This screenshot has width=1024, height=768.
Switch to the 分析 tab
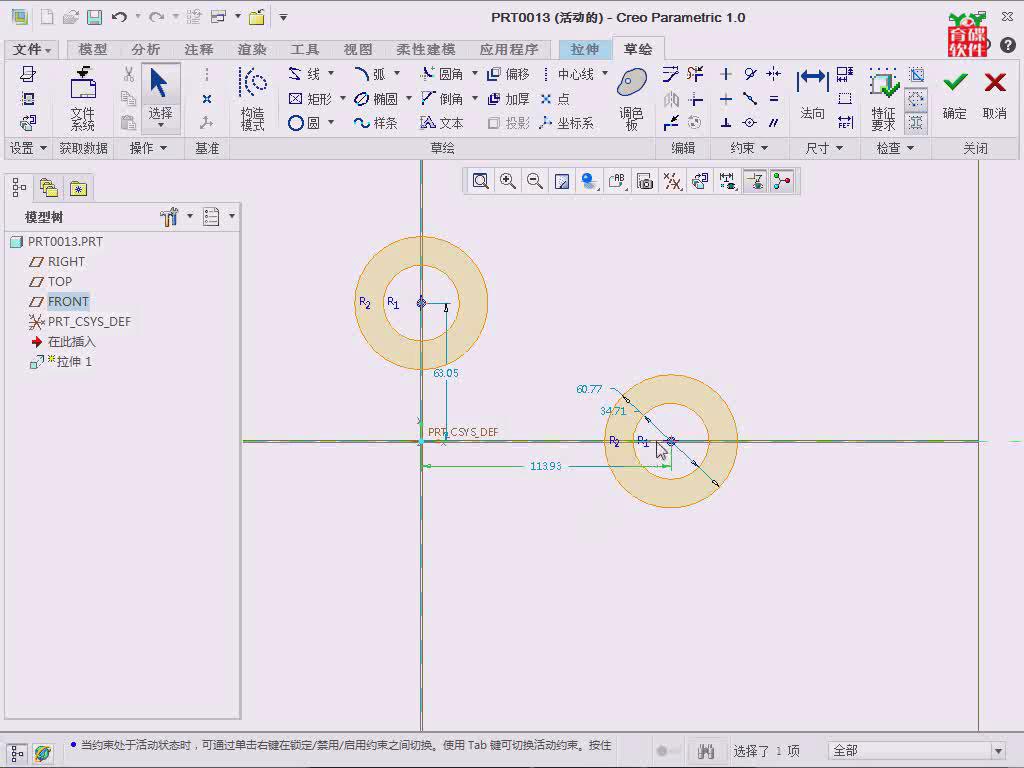pos(146,49)
